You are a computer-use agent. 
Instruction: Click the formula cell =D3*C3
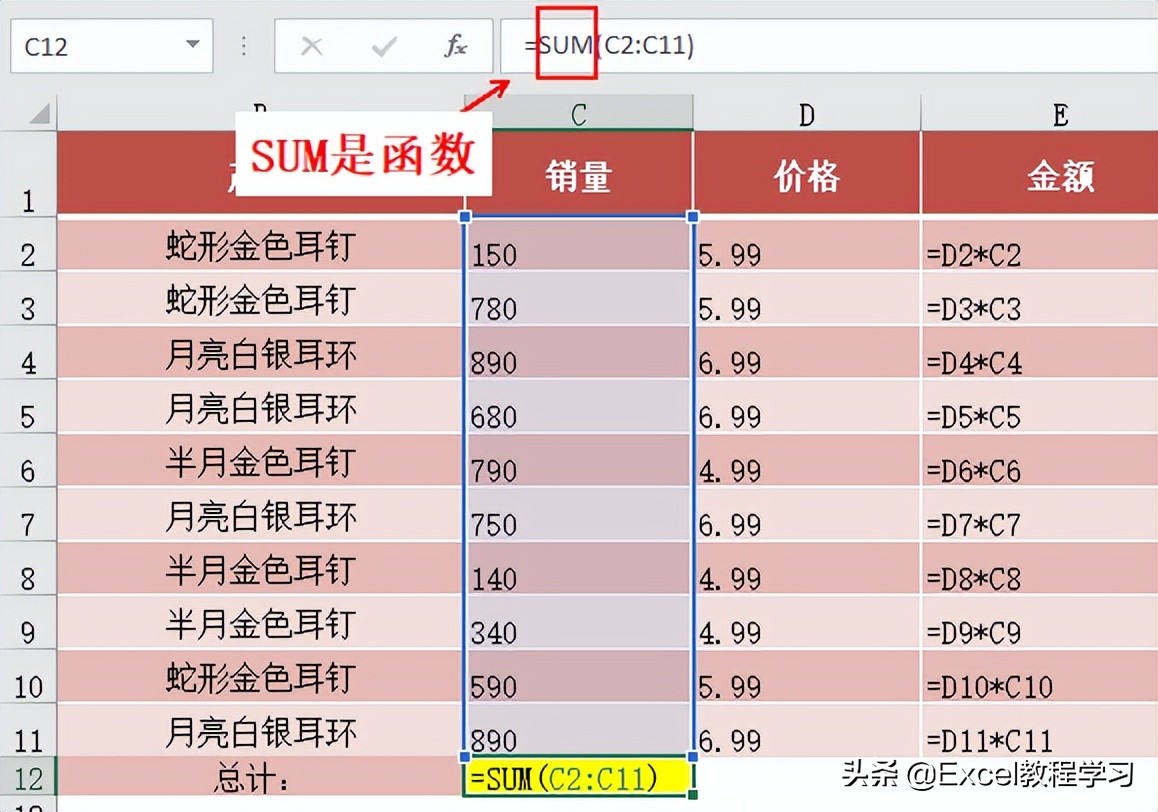(1040, 298)
